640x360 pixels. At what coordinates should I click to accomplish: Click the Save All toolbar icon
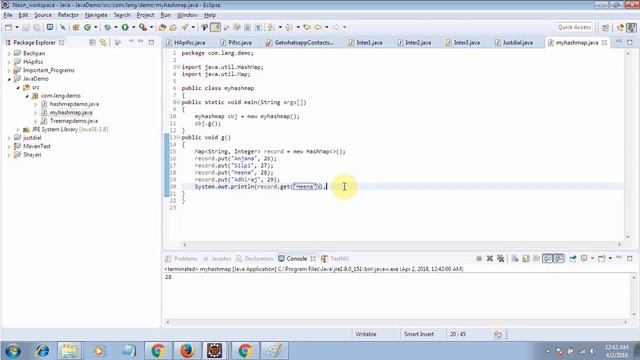(37, 27)
